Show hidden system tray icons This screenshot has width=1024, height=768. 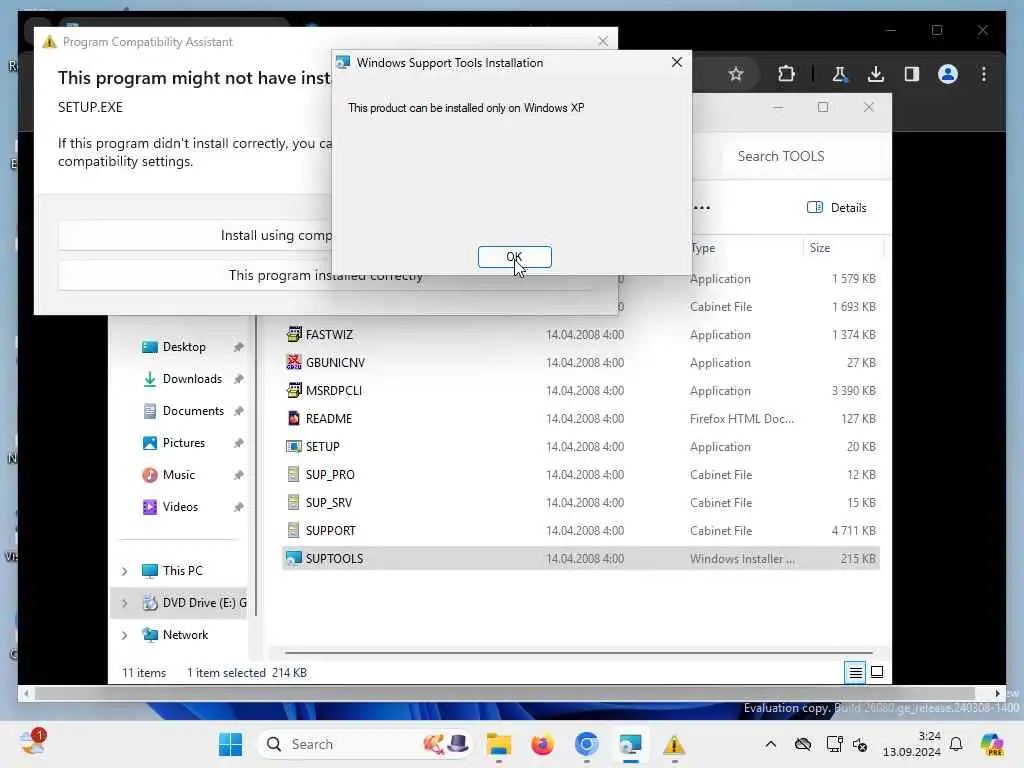tap(771, 744)
